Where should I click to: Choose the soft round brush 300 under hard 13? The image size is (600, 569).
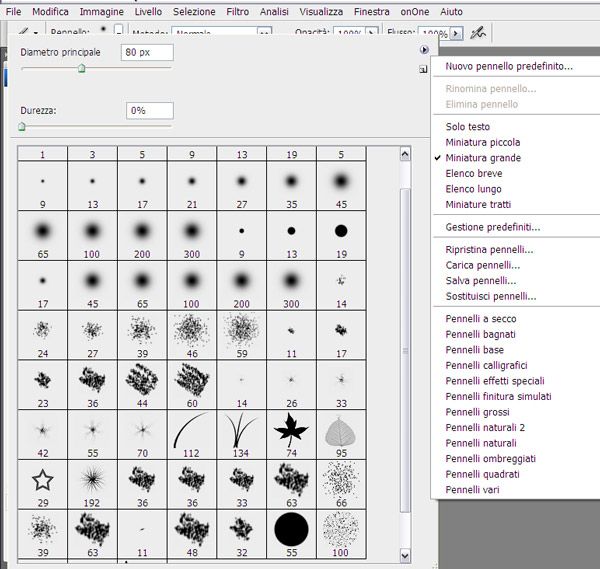pyautogui.click(x=291, y=285)
